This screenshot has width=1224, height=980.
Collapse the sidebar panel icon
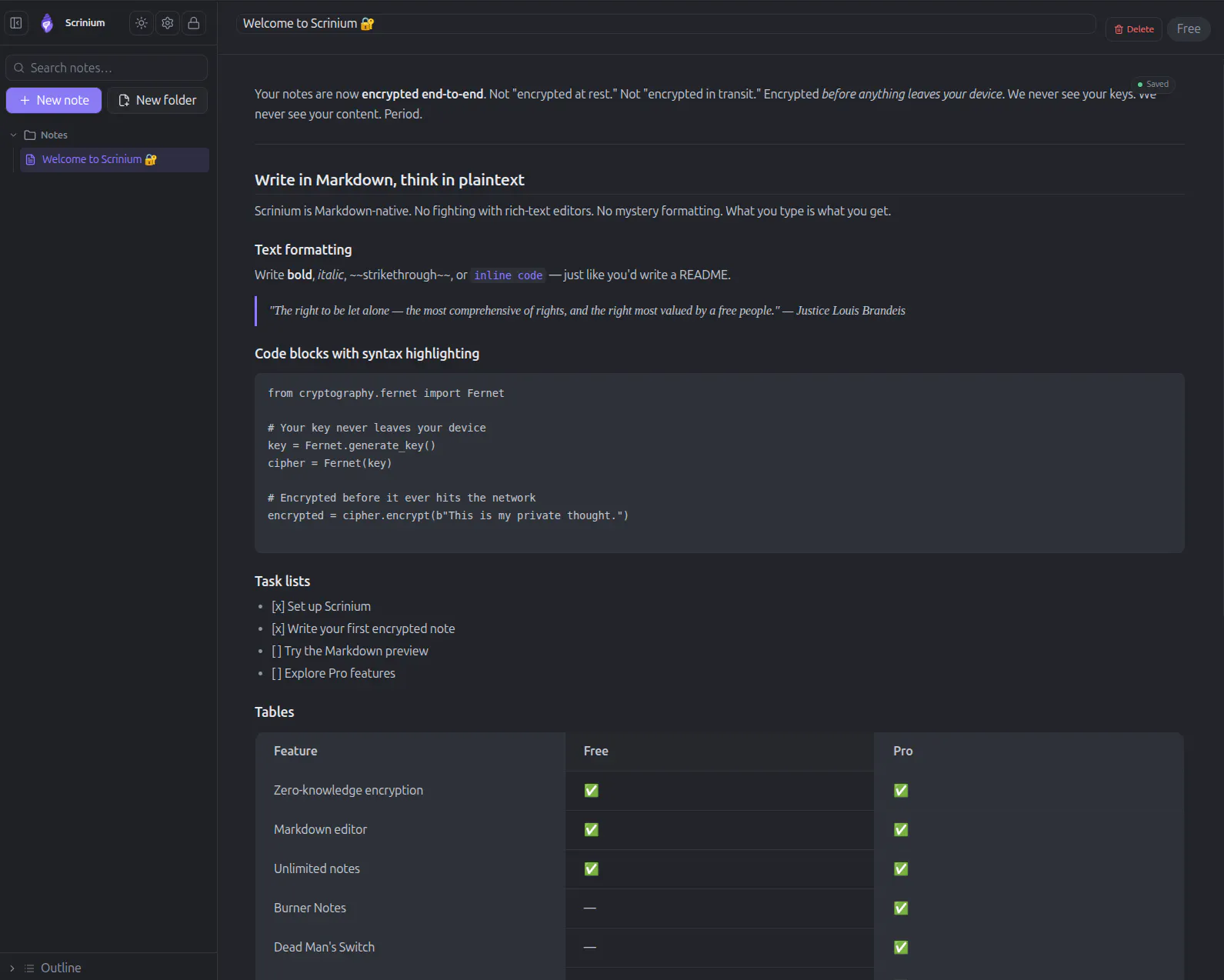coord(16,23)
